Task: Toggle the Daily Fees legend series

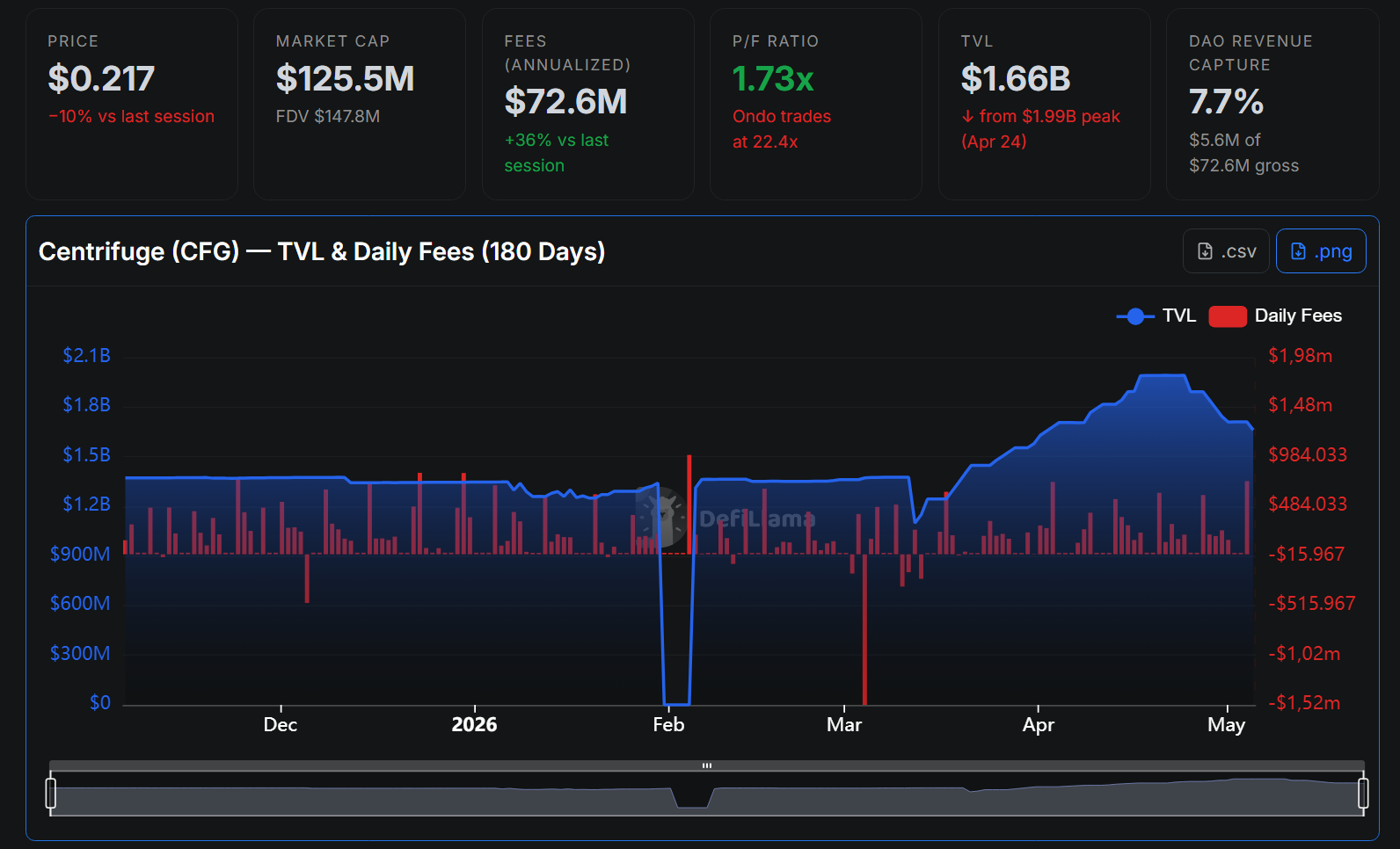Action: 1276,316
